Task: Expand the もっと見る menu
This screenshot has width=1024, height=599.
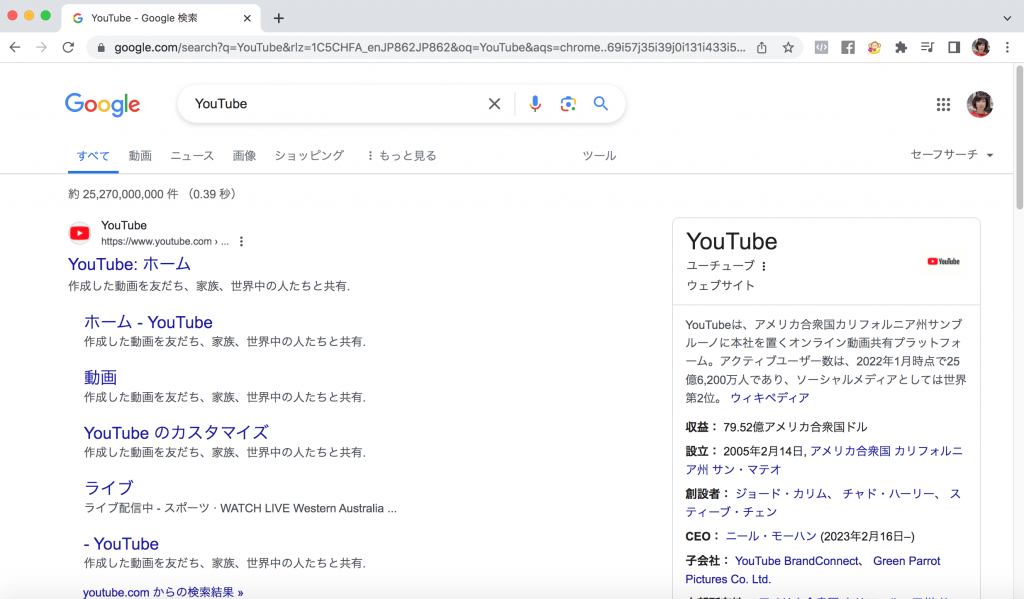Action: coord(402,155)
